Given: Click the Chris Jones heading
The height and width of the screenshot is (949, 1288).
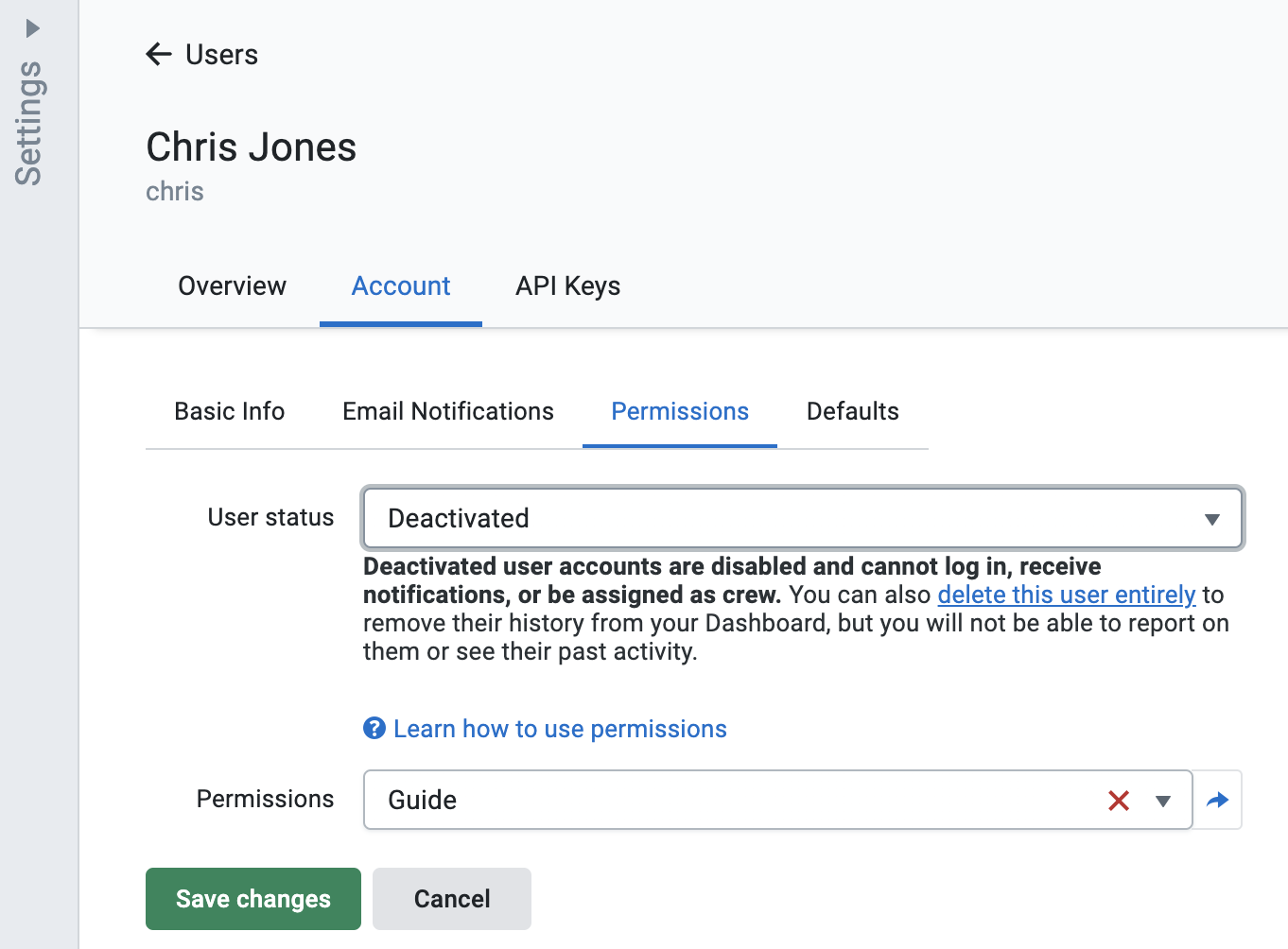Looking at the screenshot, I should (252, 147).
